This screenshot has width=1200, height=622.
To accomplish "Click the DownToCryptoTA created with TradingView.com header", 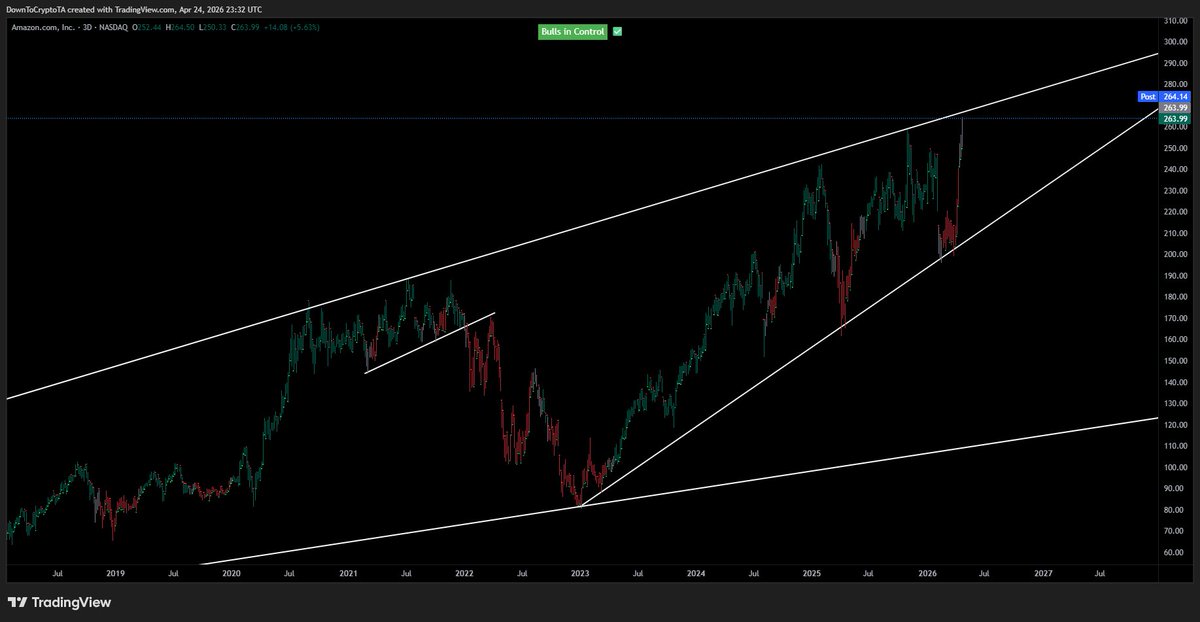I will [x=133, y=8].
